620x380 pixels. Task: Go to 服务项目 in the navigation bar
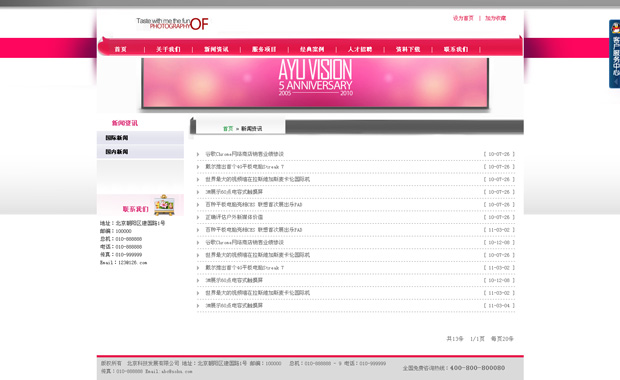coord(264,49)
